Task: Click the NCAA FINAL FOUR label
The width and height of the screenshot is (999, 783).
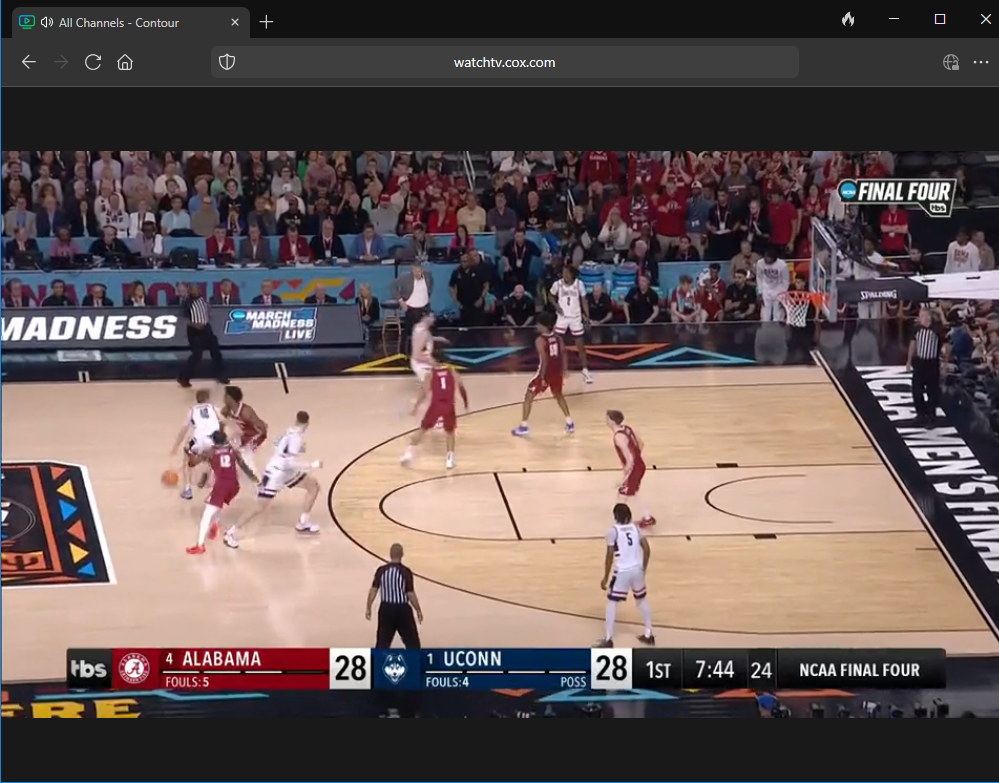Action: click(859, 670)
